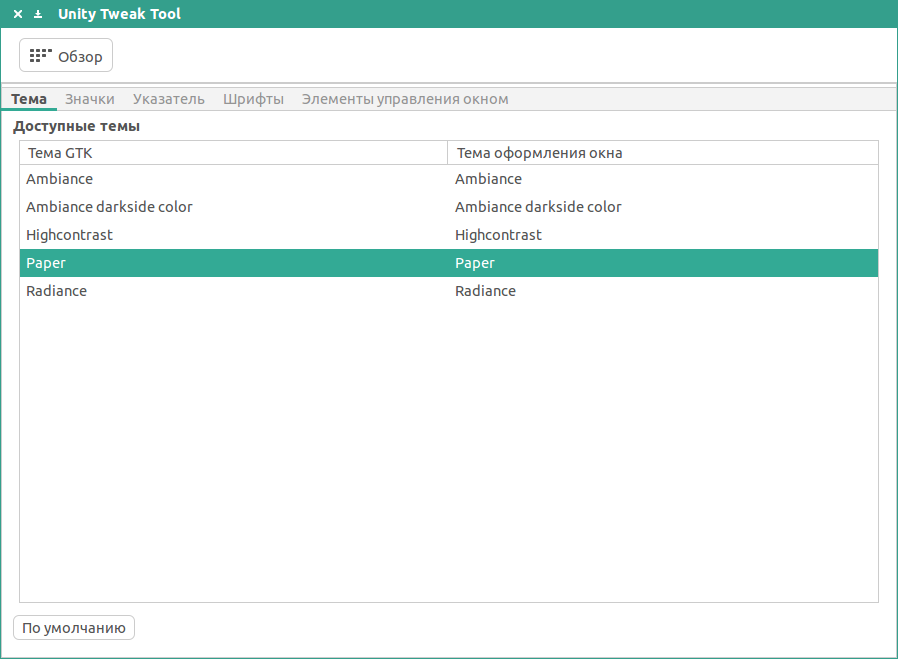Select Ambiance darkside color GTK theme

coord(109,207)
